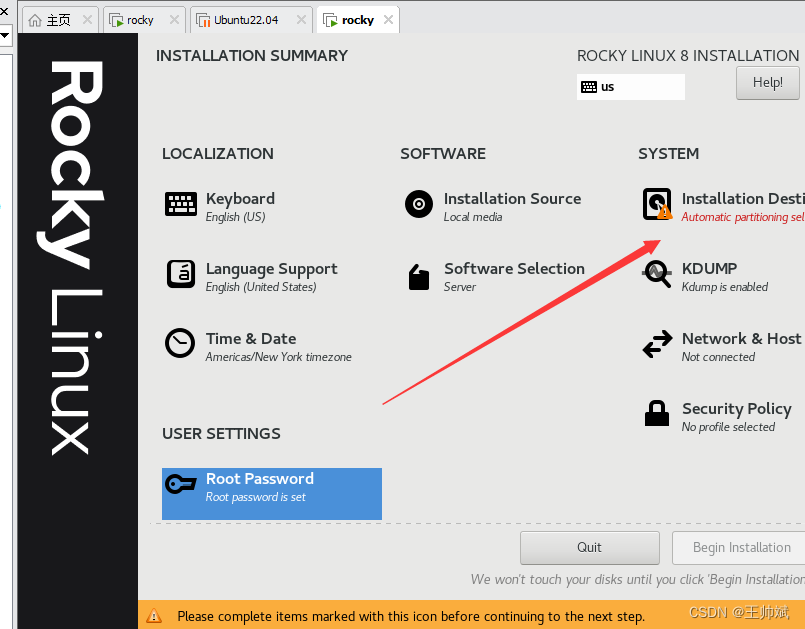Click the No profile selected text

click(729, 427)
